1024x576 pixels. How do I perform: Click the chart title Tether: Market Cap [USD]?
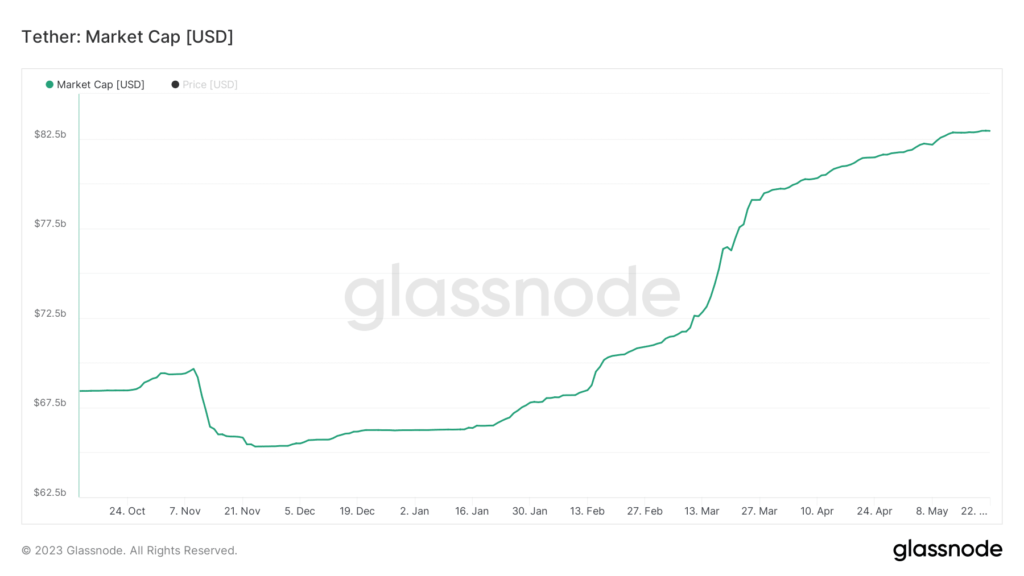pos(127,37)
